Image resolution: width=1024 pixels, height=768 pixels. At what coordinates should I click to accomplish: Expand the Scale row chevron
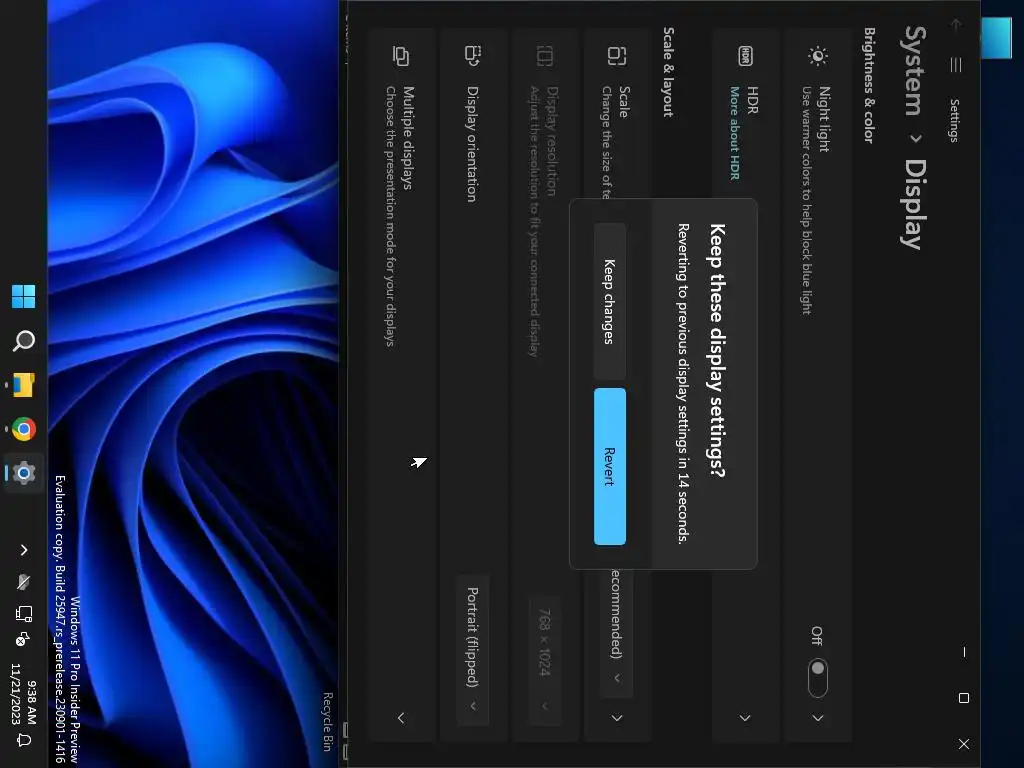coord(616,718)
